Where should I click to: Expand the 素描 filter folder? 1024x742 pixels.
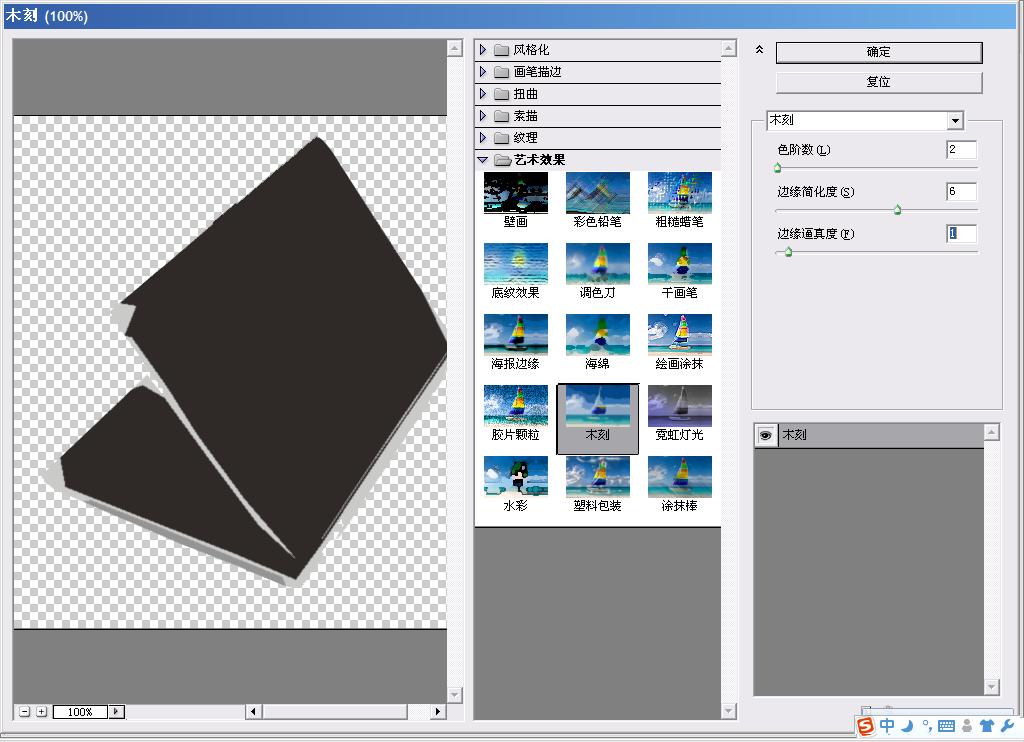click(x=483, y=116)
